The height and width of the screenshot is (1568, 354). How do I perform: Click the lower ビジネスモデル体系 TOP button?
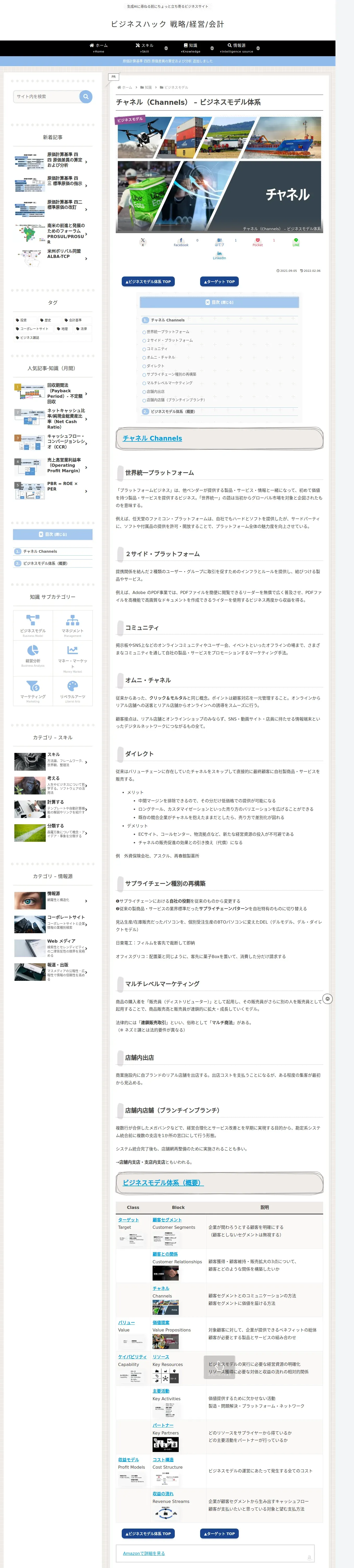click(148, 1533)
